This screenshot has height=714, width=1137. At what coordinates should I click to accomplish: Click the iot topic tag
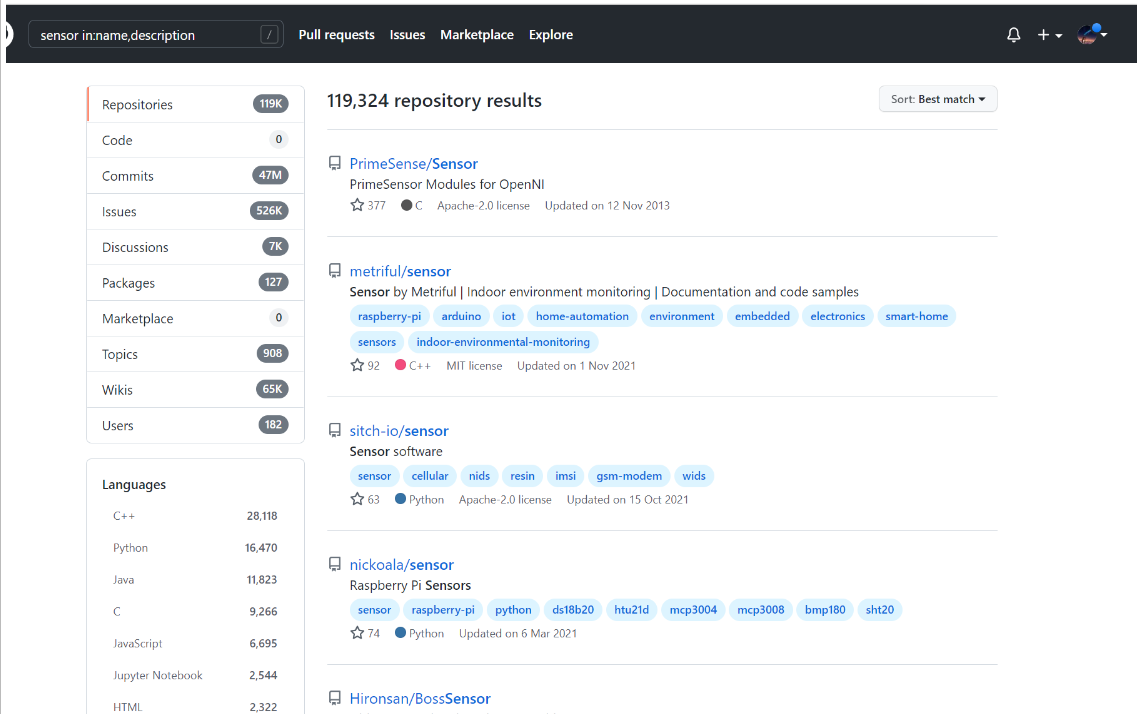coord(508,316)
